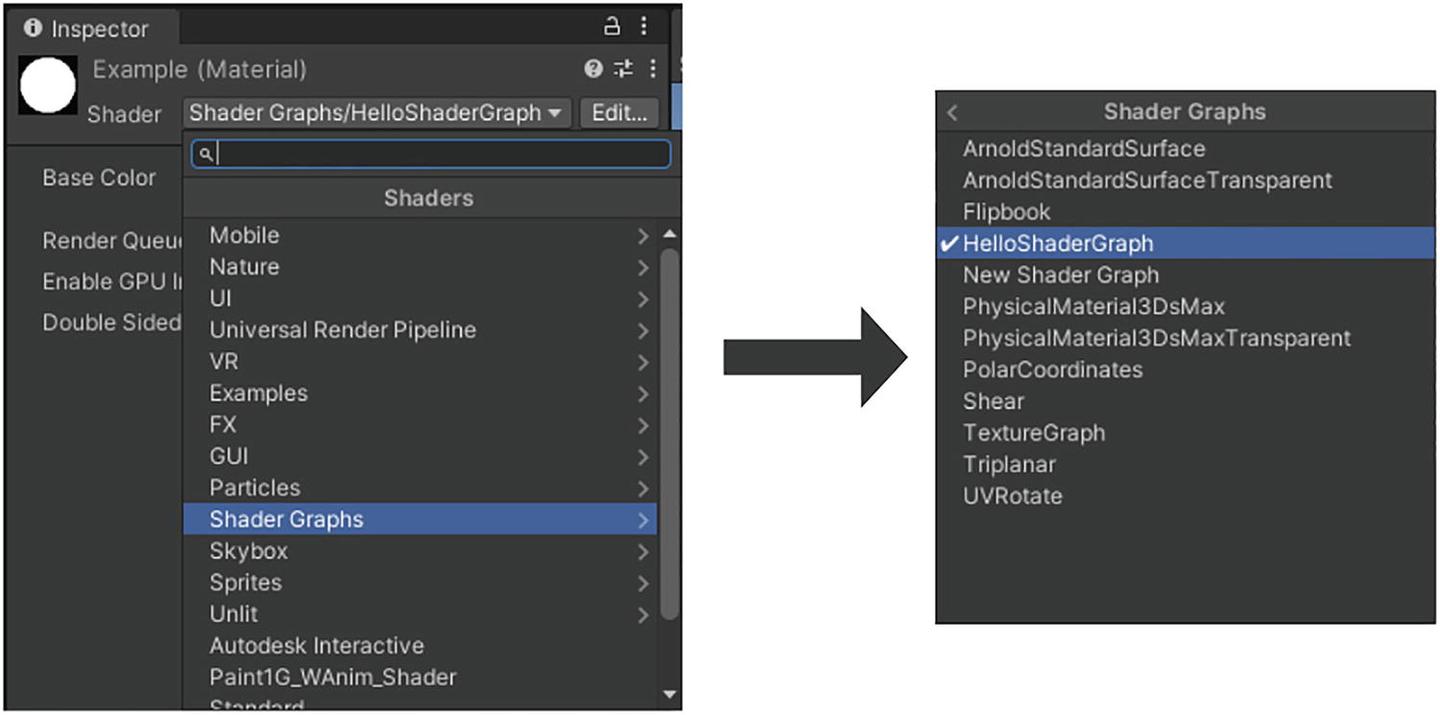Open the material's three-dot context menu

click(x=653, y=68)
